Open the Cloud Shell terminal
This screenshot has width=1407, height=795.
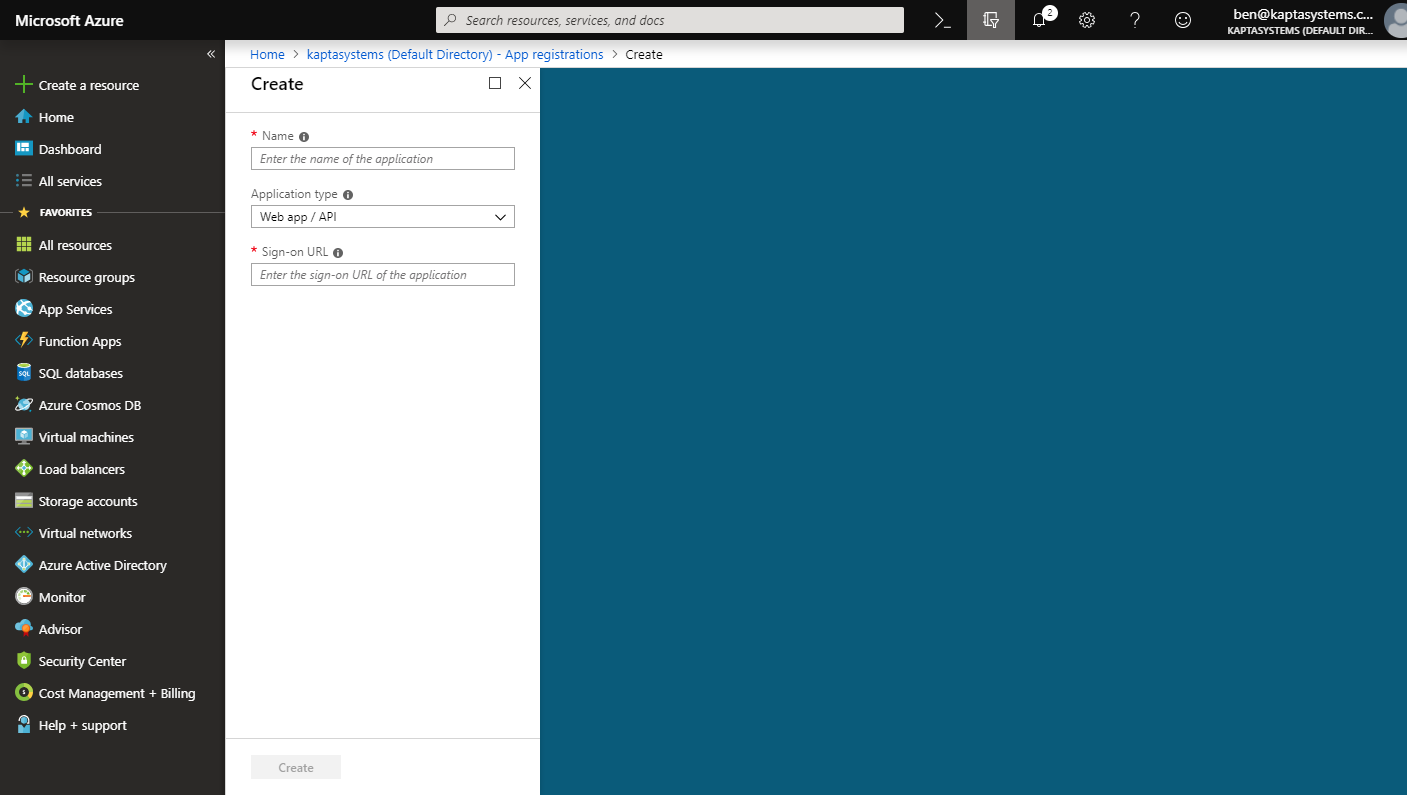click(x=940, y=20)
